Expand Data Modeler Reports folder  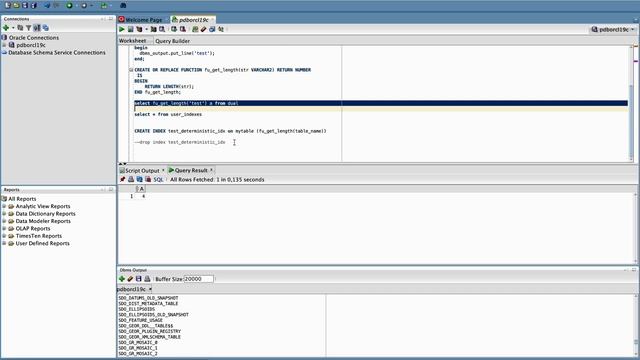(4, 221)
